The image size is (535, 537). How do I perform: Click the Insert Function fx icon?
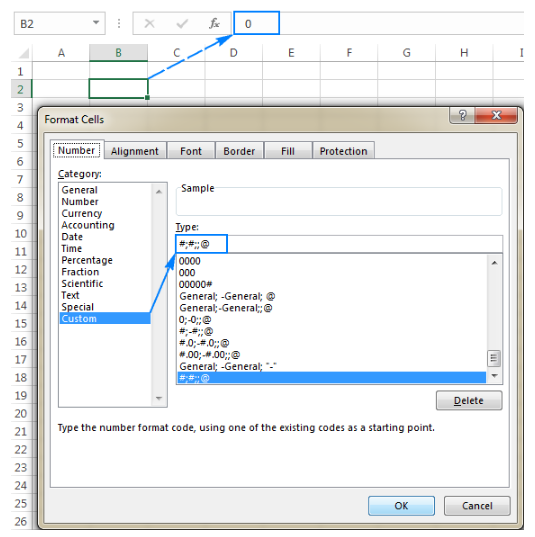[214, 24]
